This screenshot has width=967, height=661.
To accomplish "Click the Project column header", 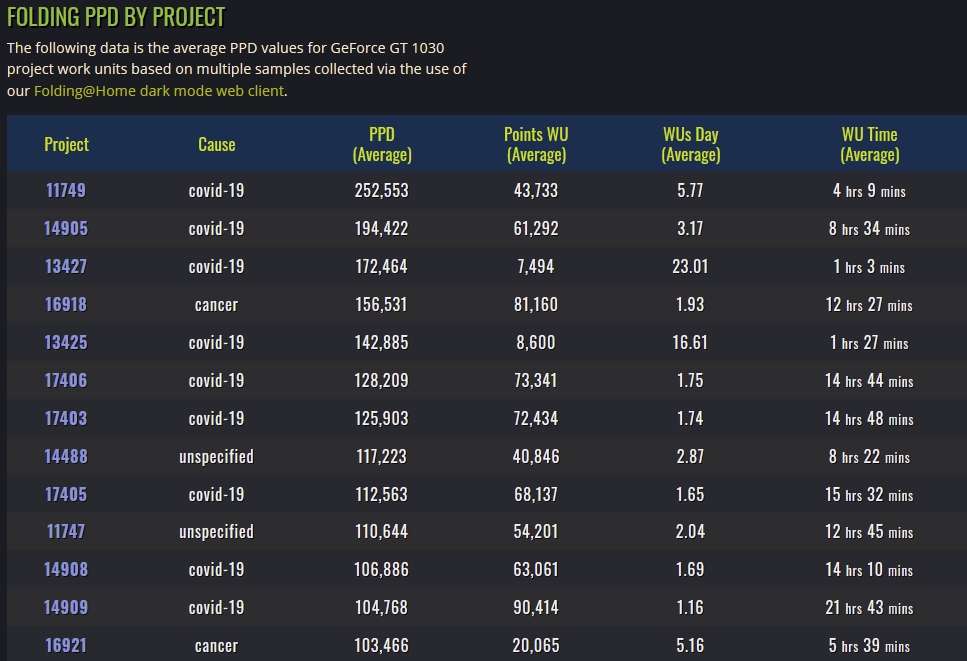I will (x=66, y=144).
